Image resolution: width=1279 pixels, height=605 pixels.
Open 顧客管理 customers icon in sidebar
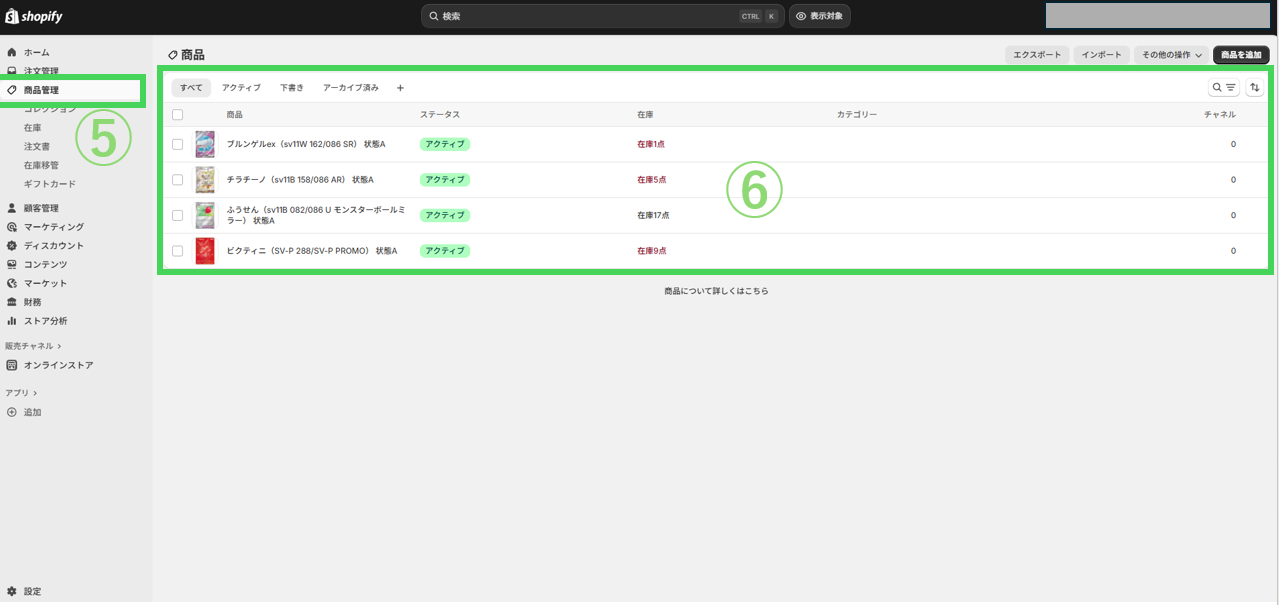pos(12,208)
